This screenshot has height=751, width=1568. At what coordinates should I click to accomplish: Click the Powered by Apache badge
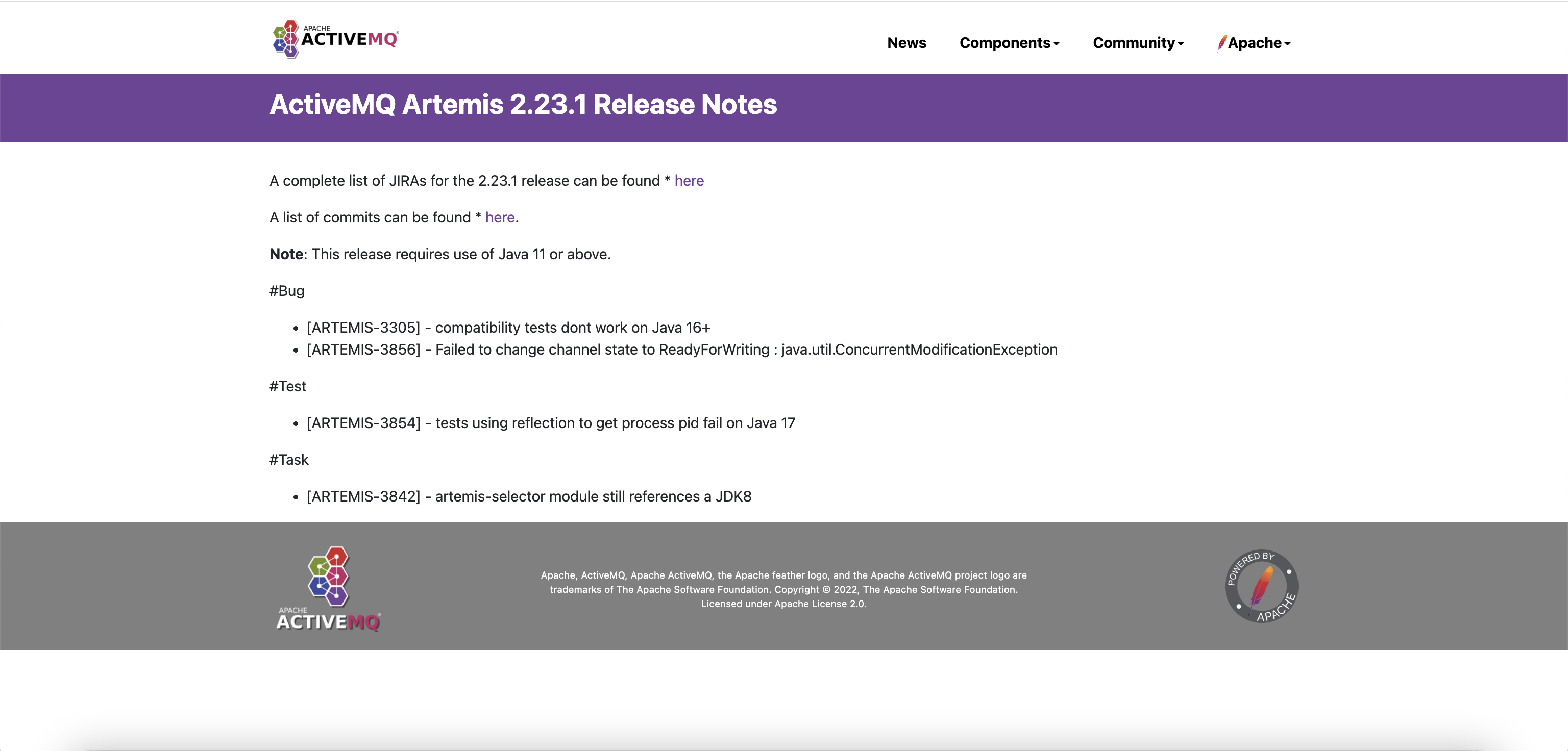pyautogui.click(x=1261, y=586)
